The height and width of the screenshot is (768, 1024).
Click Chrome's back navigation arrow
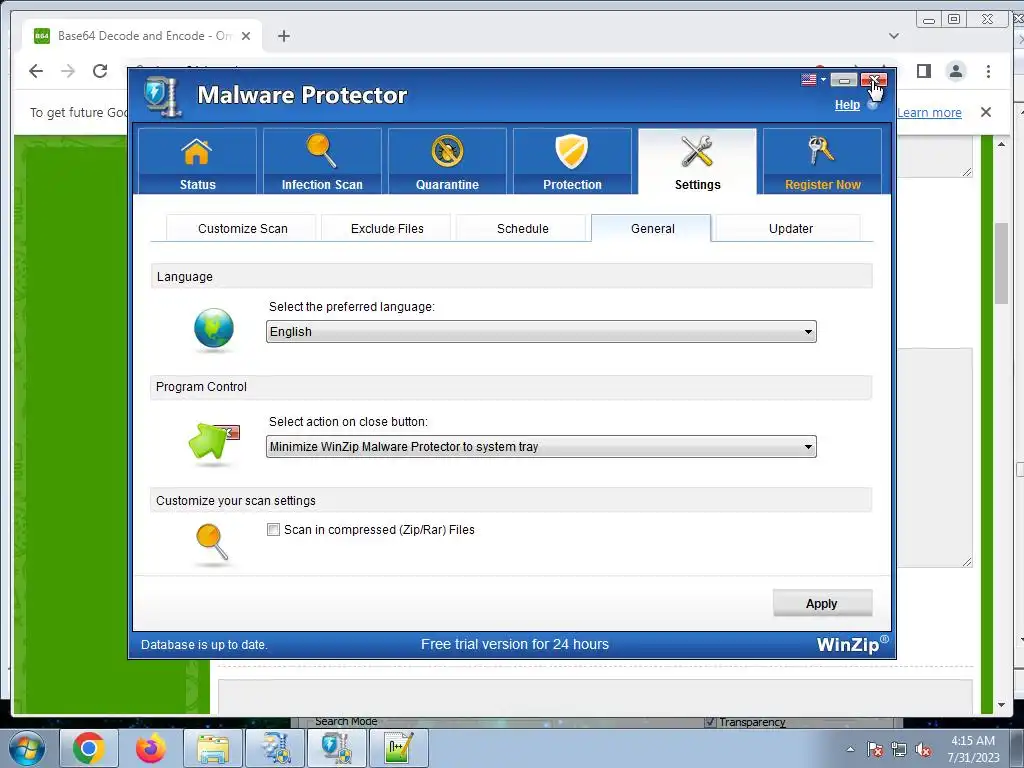click(36, 71)
